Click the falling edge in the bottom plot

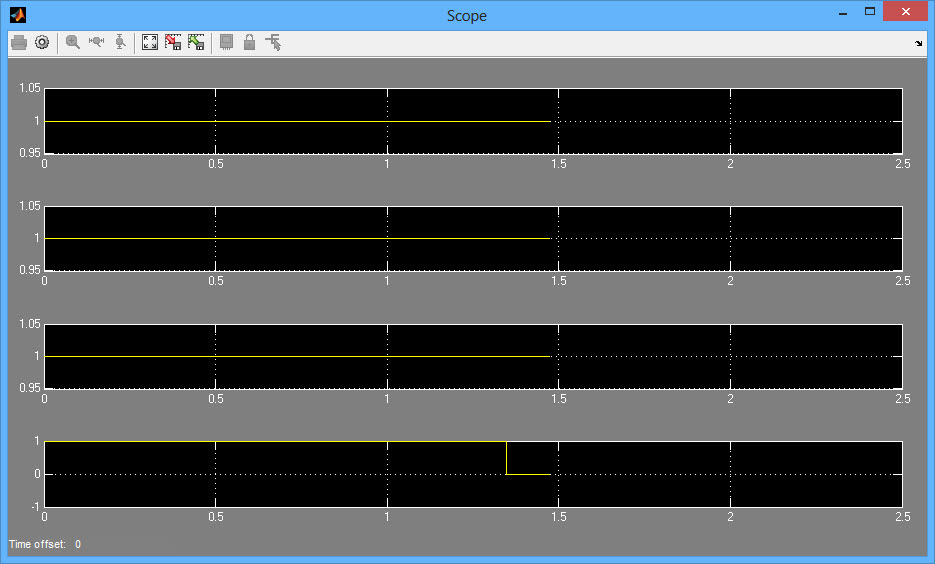pos(506,458)
